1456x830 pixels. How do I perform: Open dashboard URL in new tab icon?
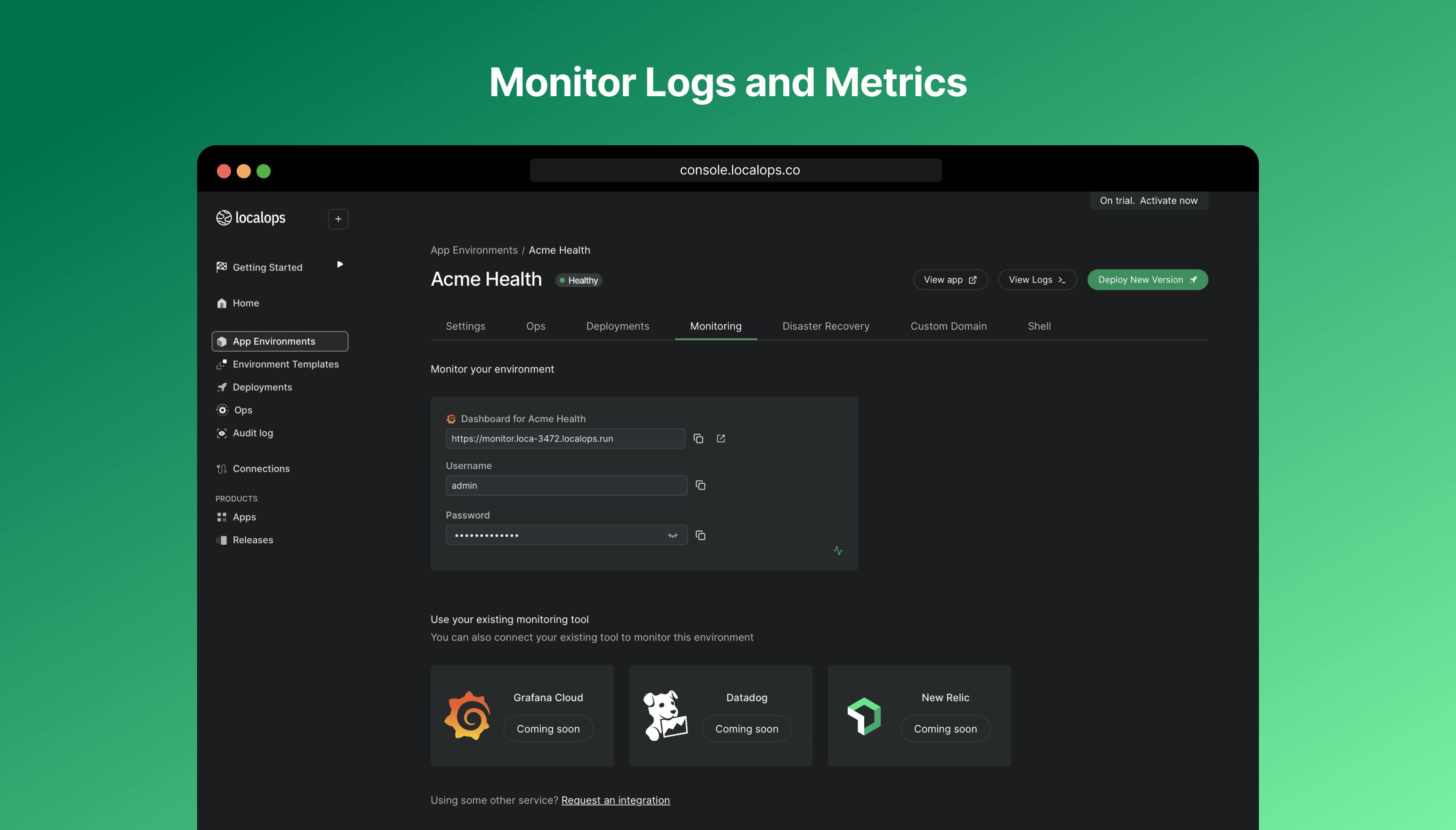tap(721, 439)
